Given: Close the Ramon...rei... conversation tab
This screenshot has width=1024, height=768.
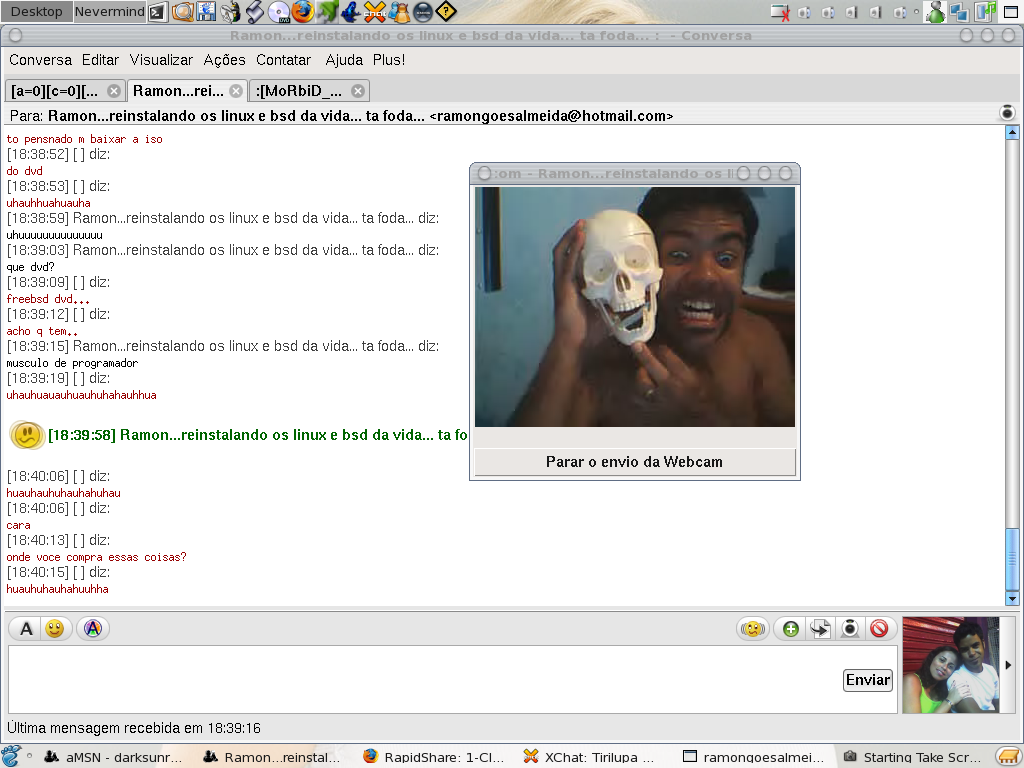Looking at the screenshot, I should point(236,91).
